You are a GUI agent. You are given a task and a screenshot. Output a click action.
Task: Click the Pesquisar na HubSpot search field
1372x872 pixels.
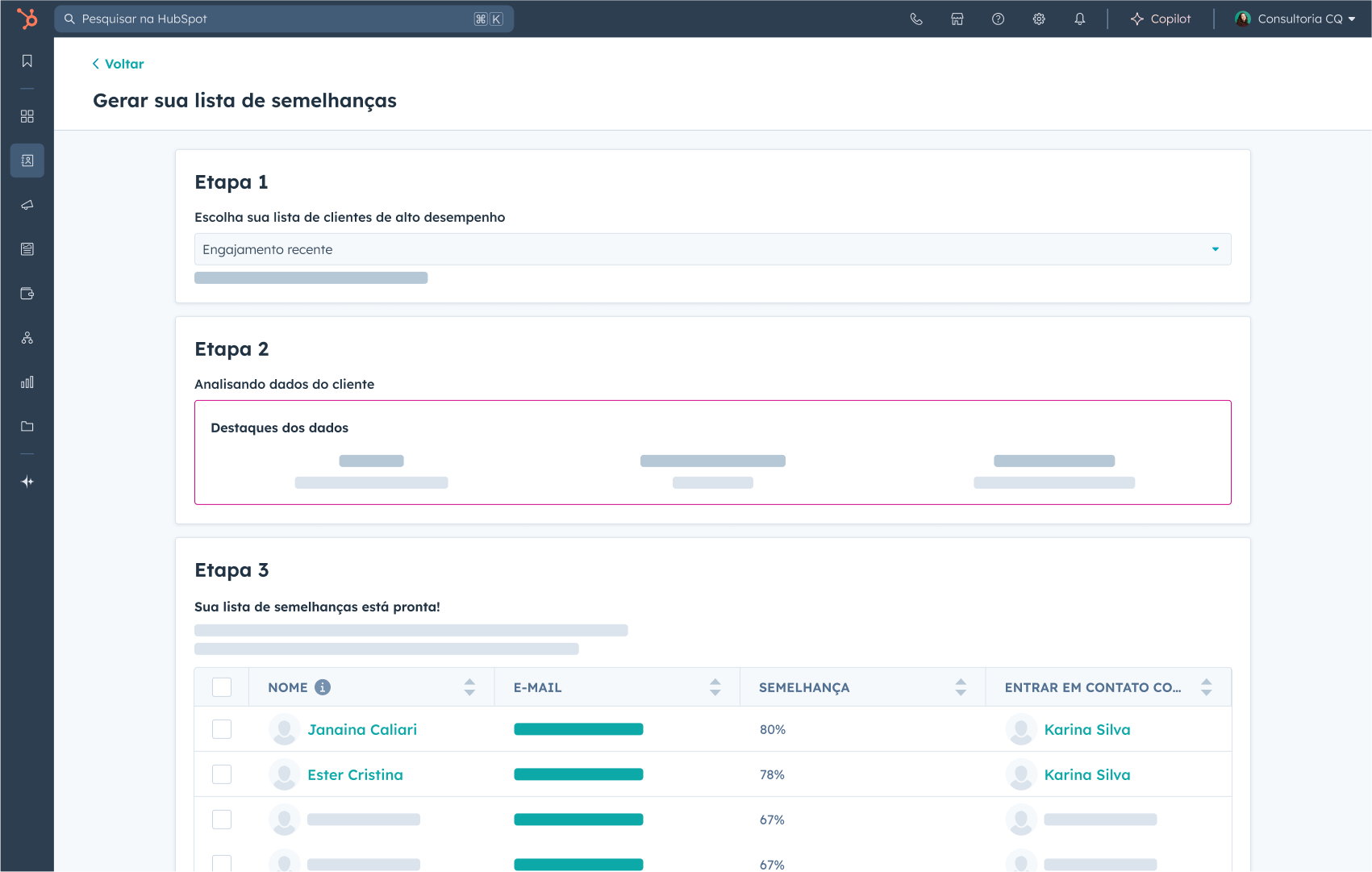click(282, 18)
